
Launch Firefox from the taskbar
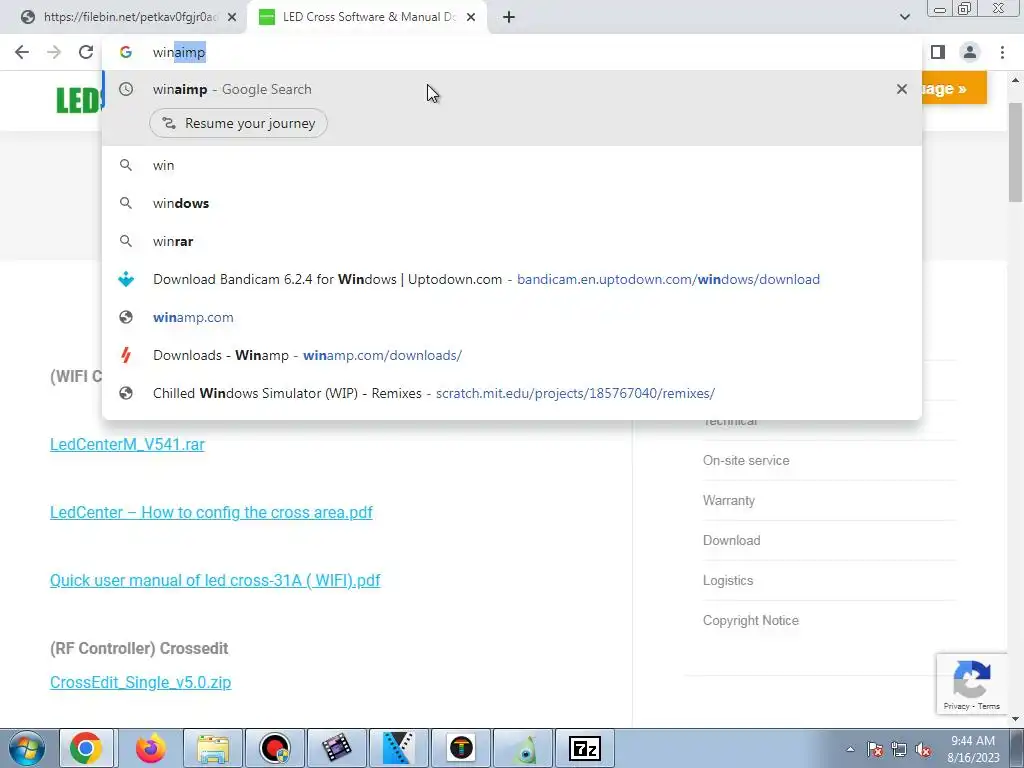tap(151, 748)
